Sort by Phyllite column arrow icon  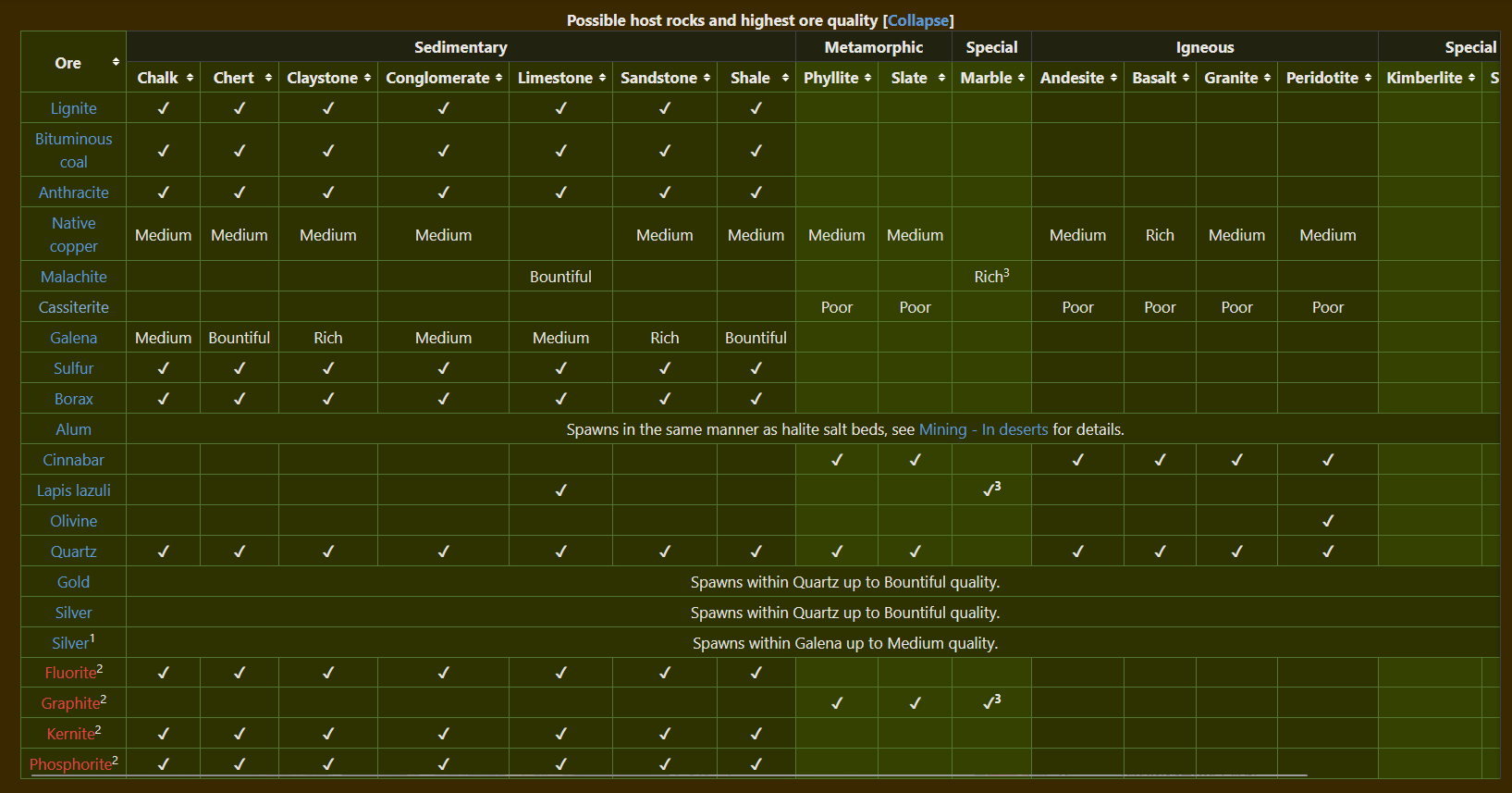click(x=867, y=78)
